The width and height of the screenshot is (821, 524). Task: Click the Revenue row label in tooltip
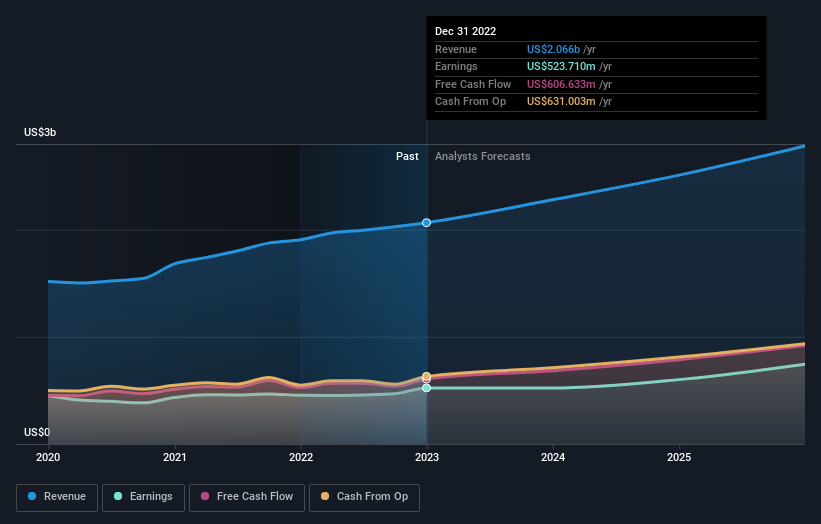(456, 49)
